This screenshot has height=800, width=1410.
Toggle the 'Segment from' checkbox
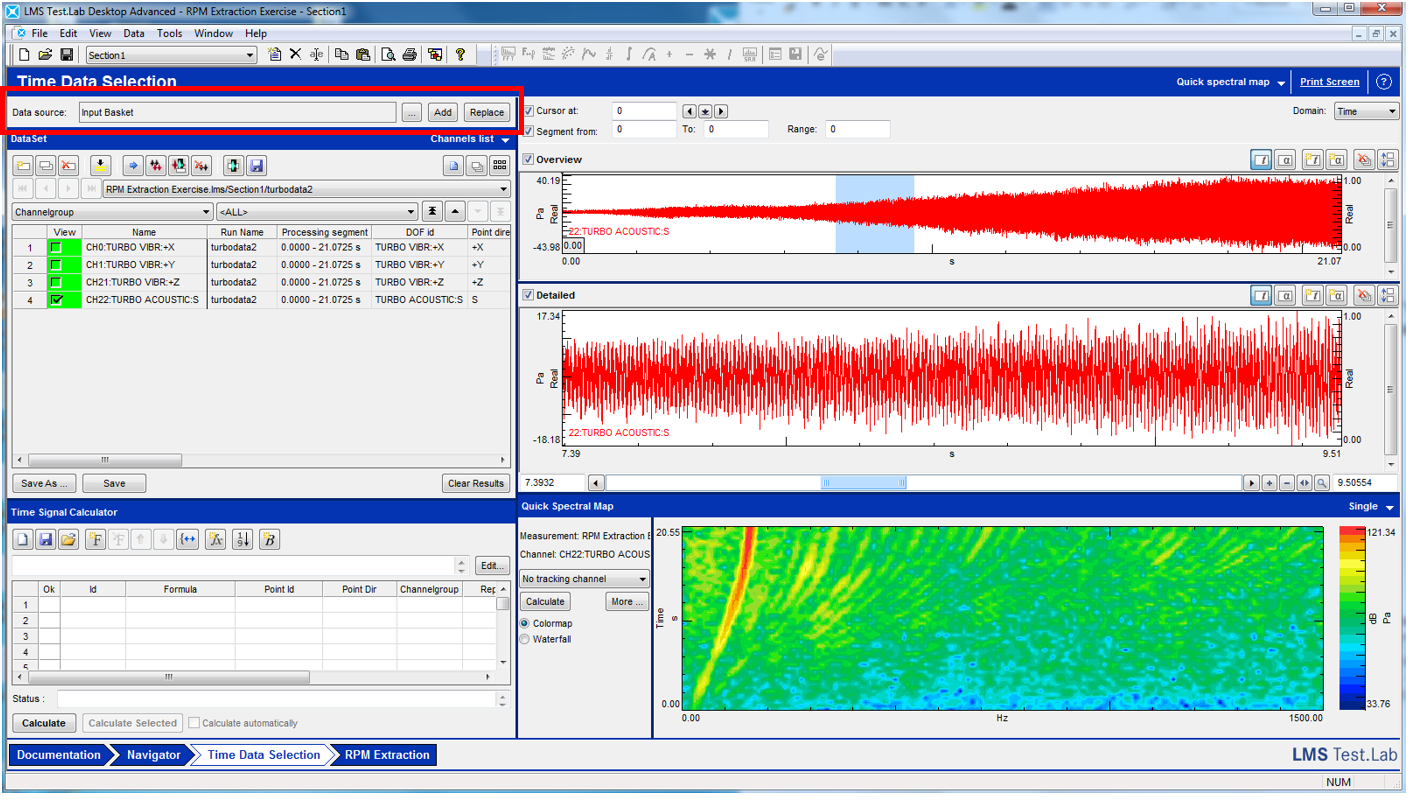tap(529, 130)
